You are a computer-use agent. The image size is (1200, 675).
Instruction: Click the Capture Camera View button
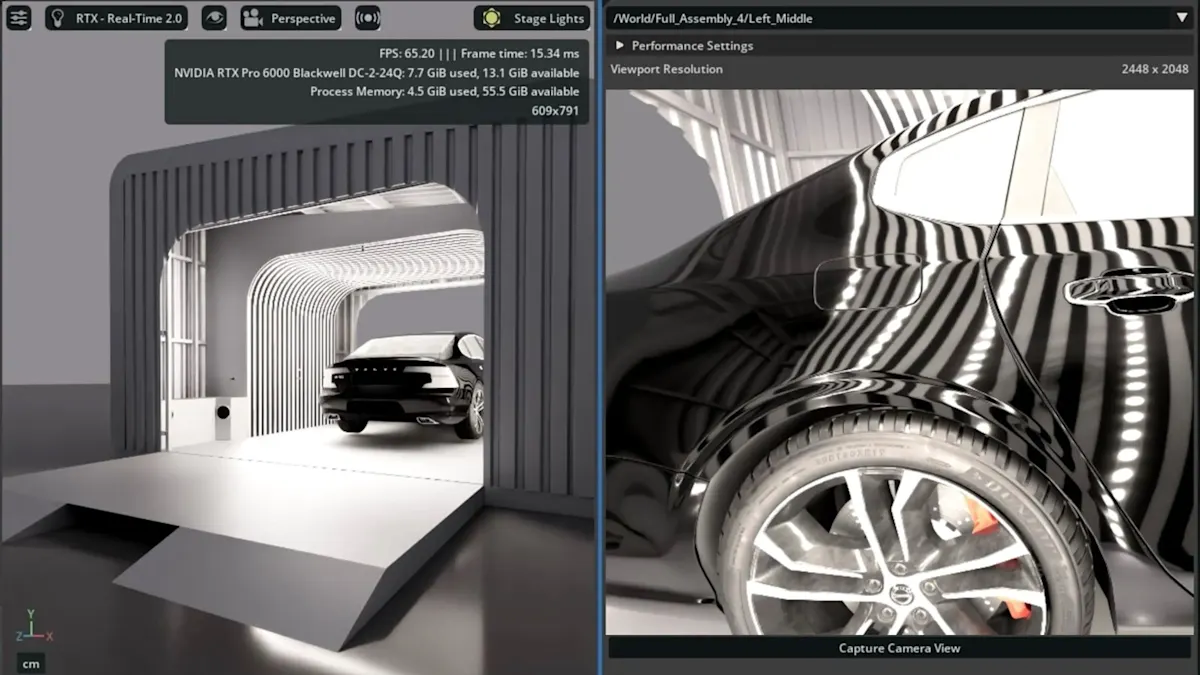tap(899, 648)
